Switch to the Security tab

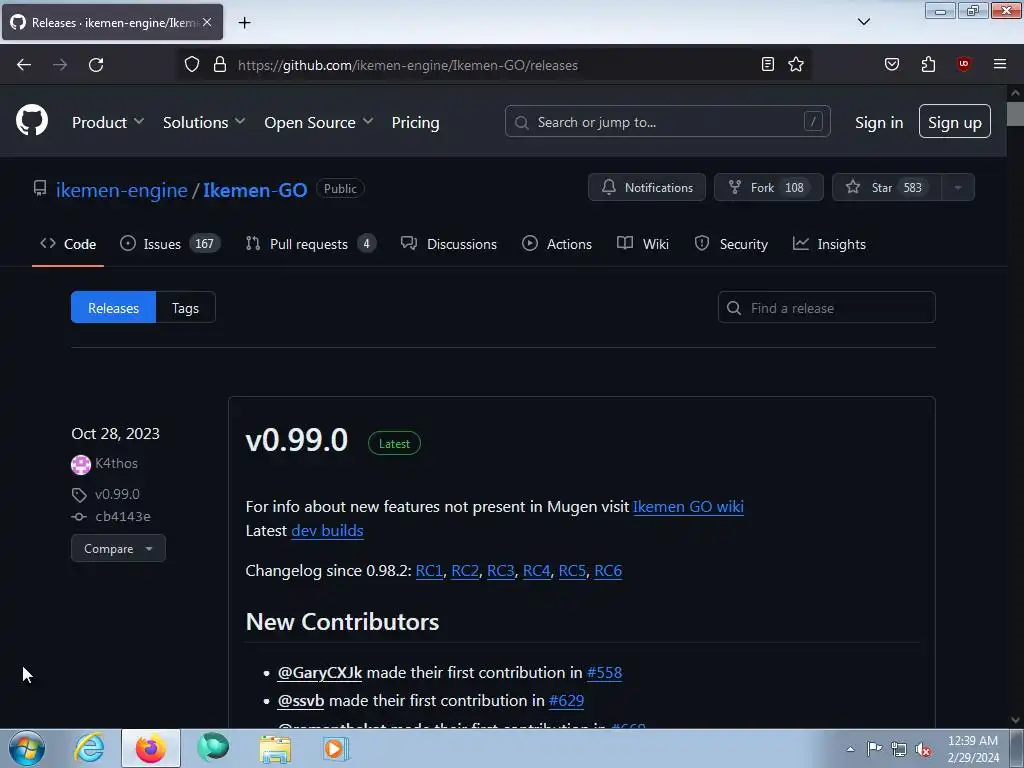731,244
